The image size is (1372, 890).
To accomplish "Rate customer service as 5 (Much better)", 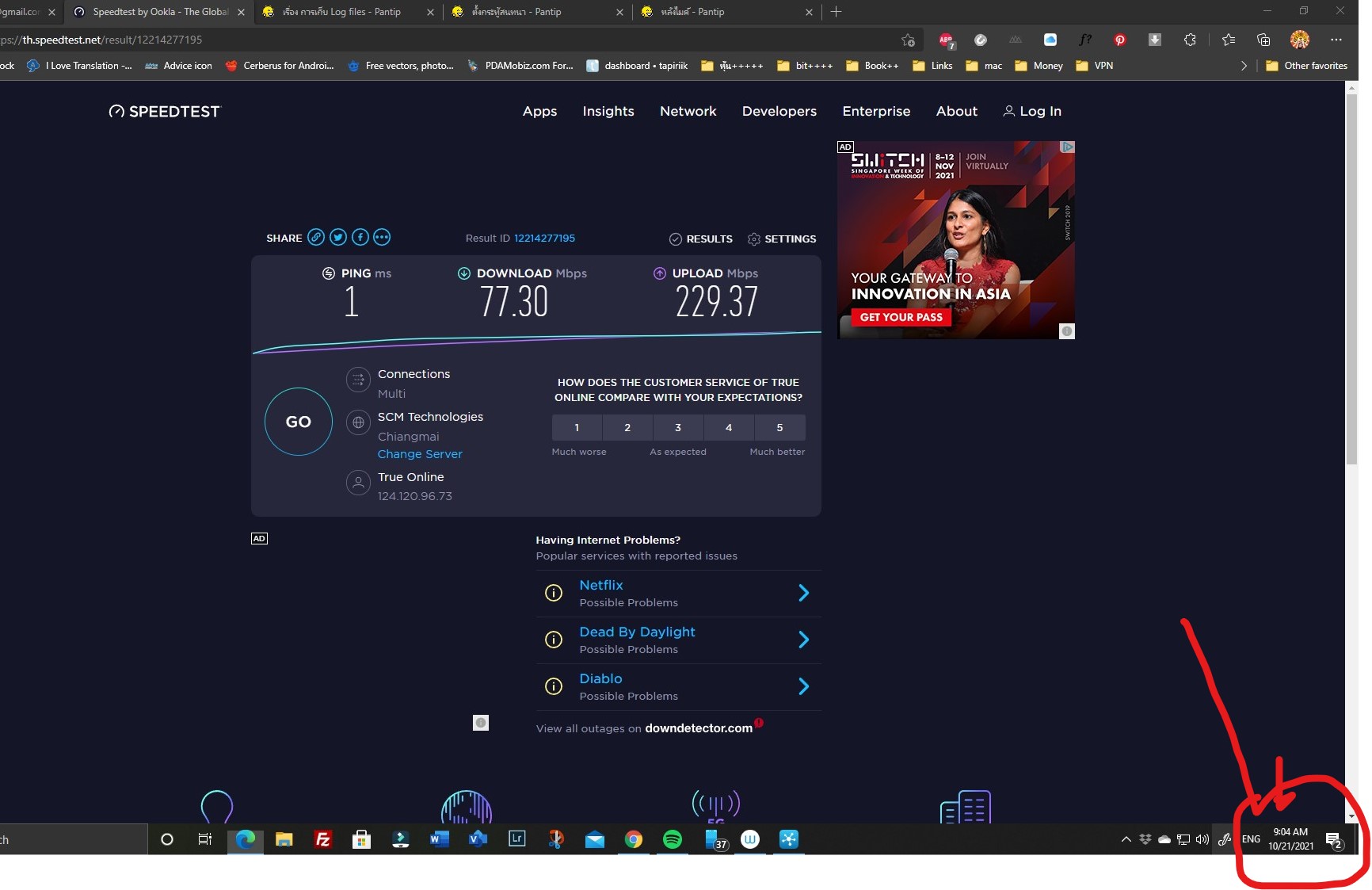I will point(779,427).
